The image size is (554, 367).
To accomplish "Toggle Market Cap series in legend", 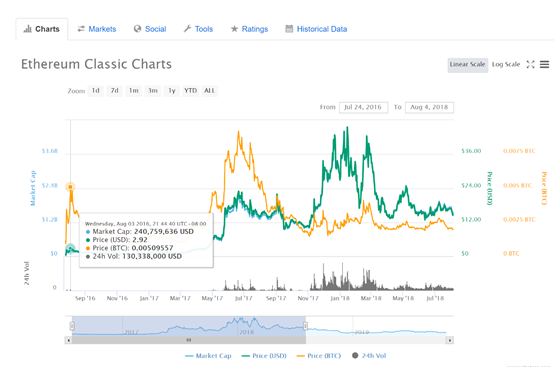I will pos(208,356).
